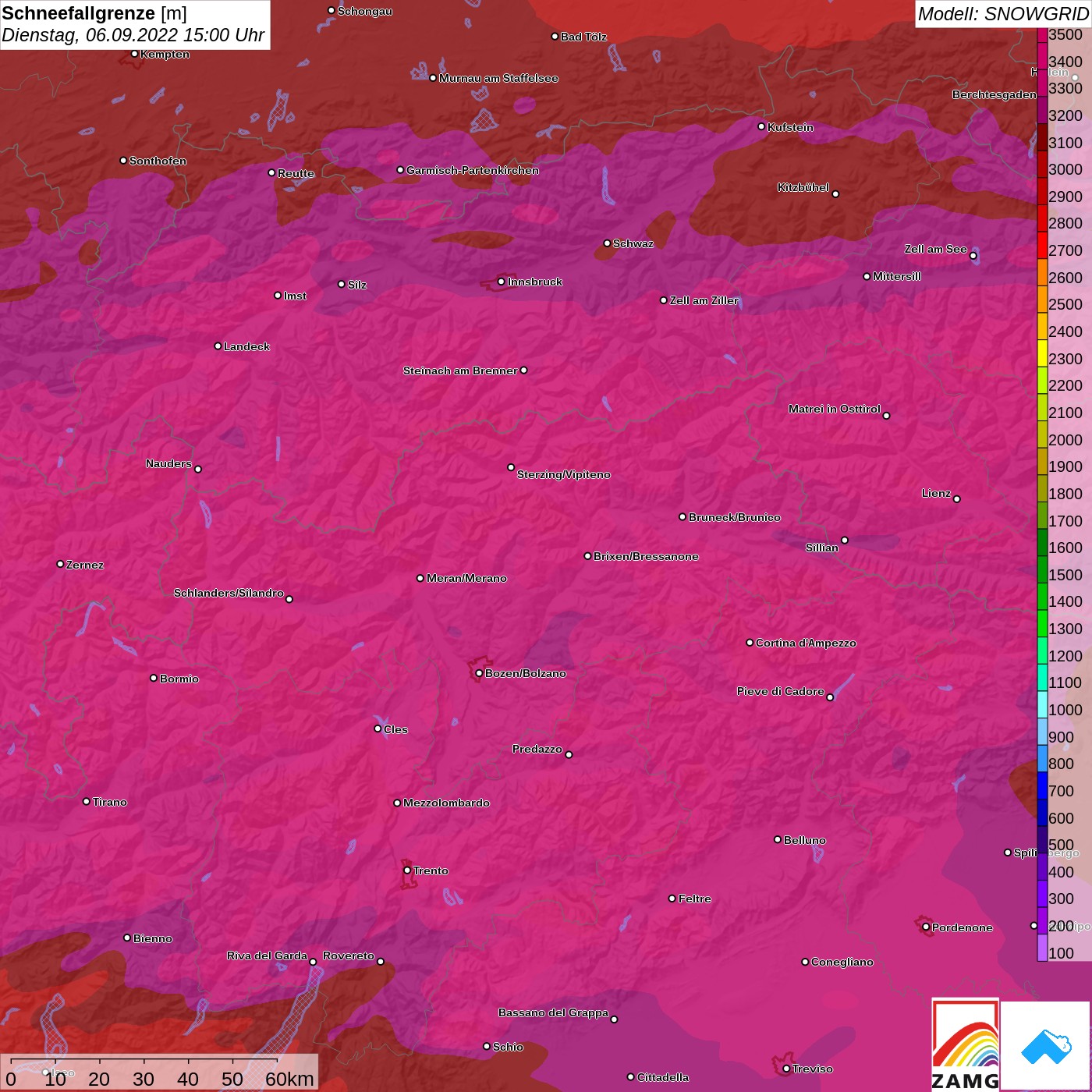Click the Cortina d'Ampezzo marker dot
The width and height of the screenshot is (1092, 1092).
[750, 643]
